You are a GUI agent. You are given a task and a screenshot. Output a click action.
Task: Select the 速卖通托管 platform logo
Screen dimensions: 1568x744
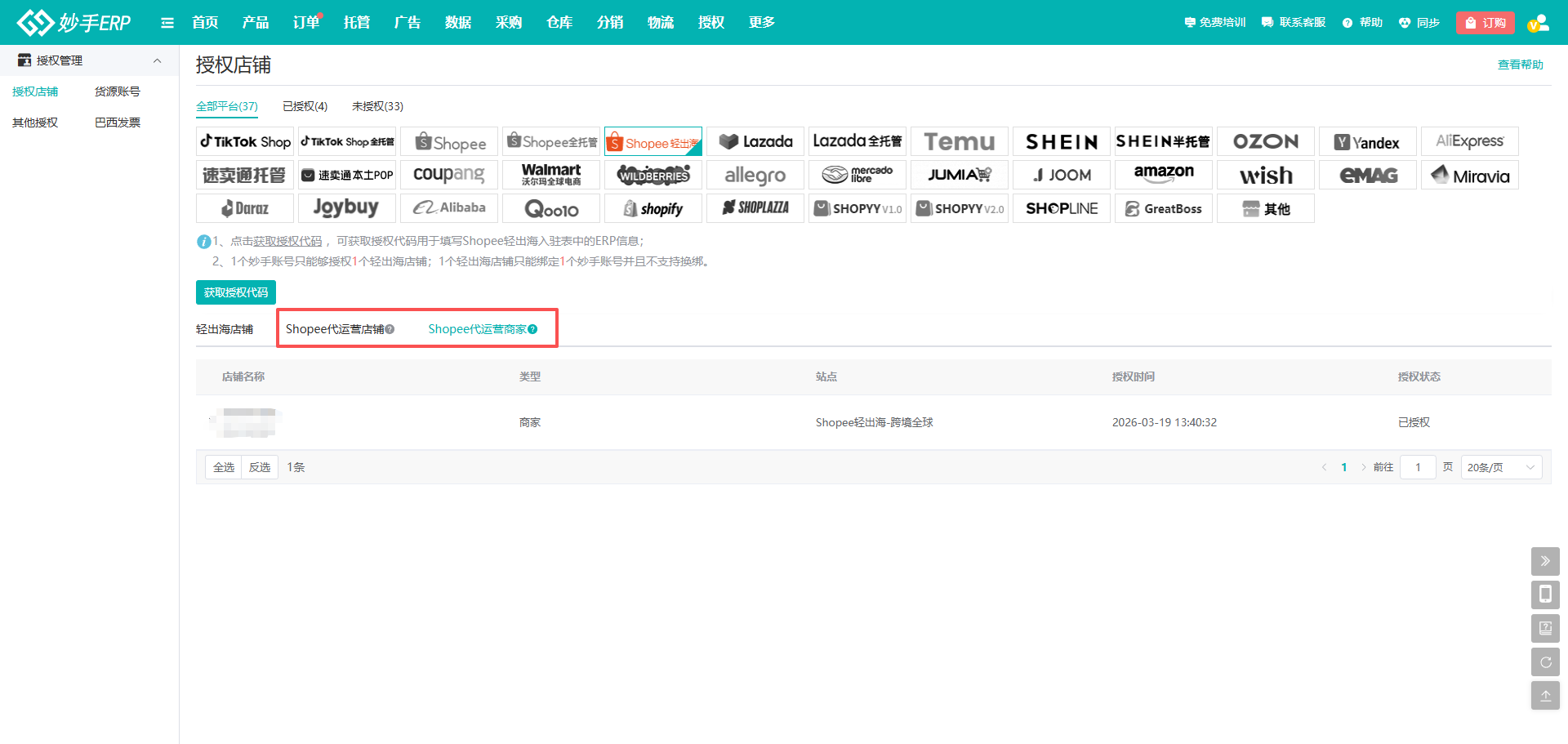coord(245,175)
